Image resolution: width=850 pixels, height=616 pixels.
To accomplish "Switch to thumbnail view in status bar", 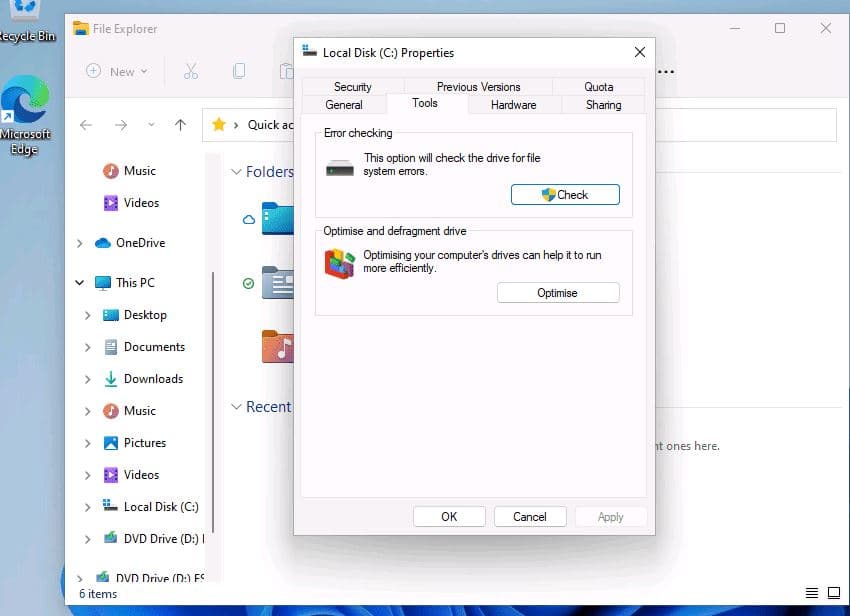I will tap(832, 594).
